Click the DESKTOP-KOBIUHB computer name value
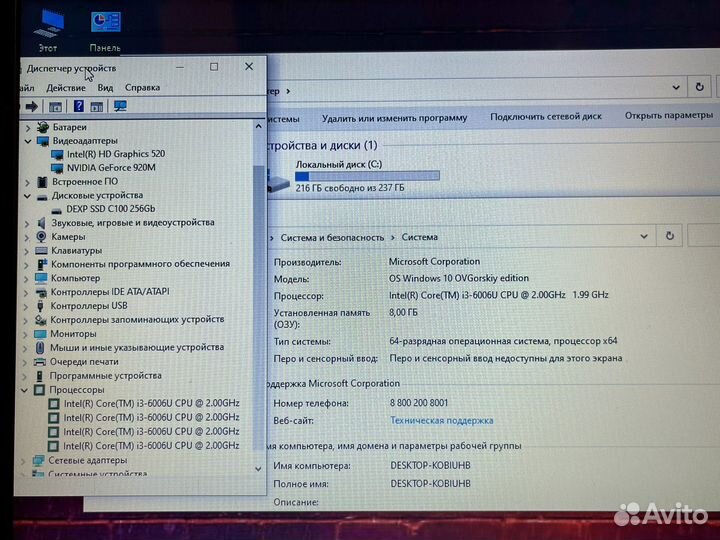The width and height of the screenshot is (720, 540). point(430,466)
